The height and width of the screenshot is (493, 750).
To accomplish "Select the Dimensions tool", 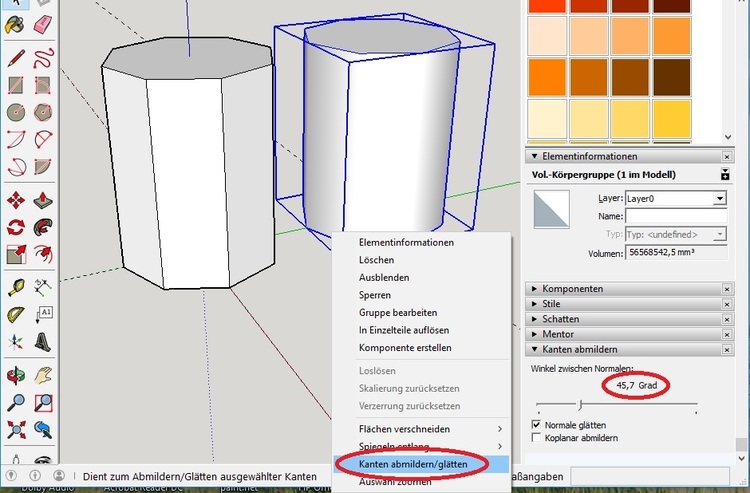I will (43, 287).
